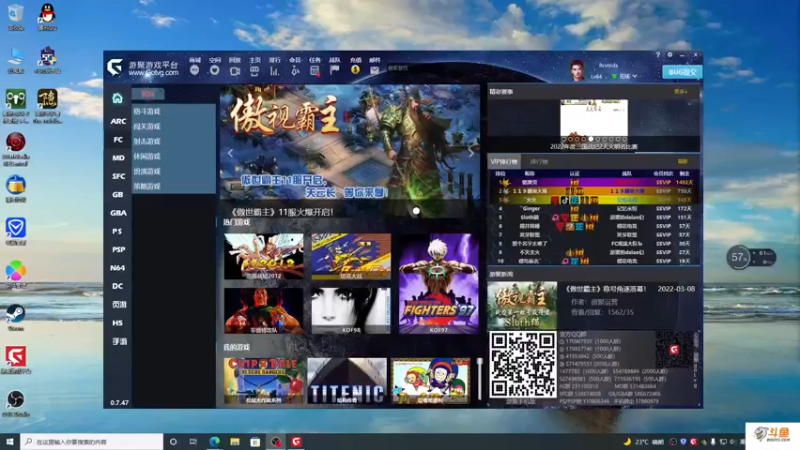This screenshot has width=800, height=450.
Task: Select ARC platform tab
Action: pos(118,121)
